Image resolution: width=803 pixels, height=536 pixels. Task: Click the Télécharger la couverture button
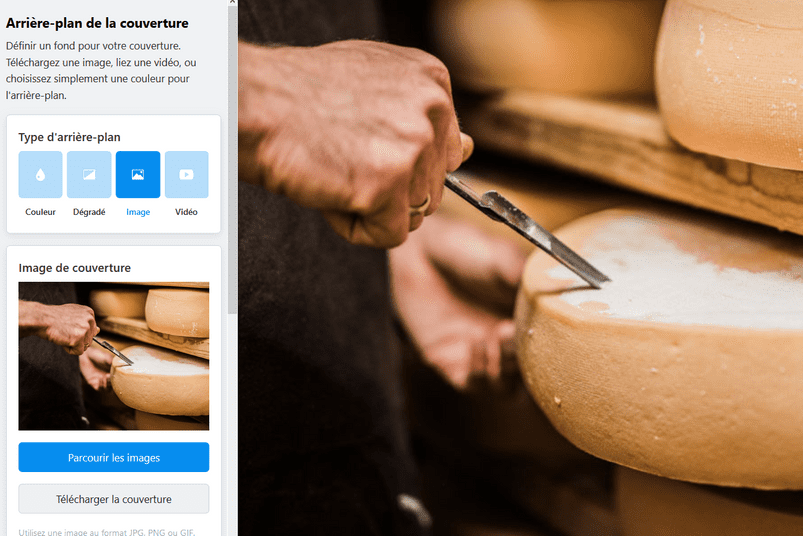pos(114,499)
